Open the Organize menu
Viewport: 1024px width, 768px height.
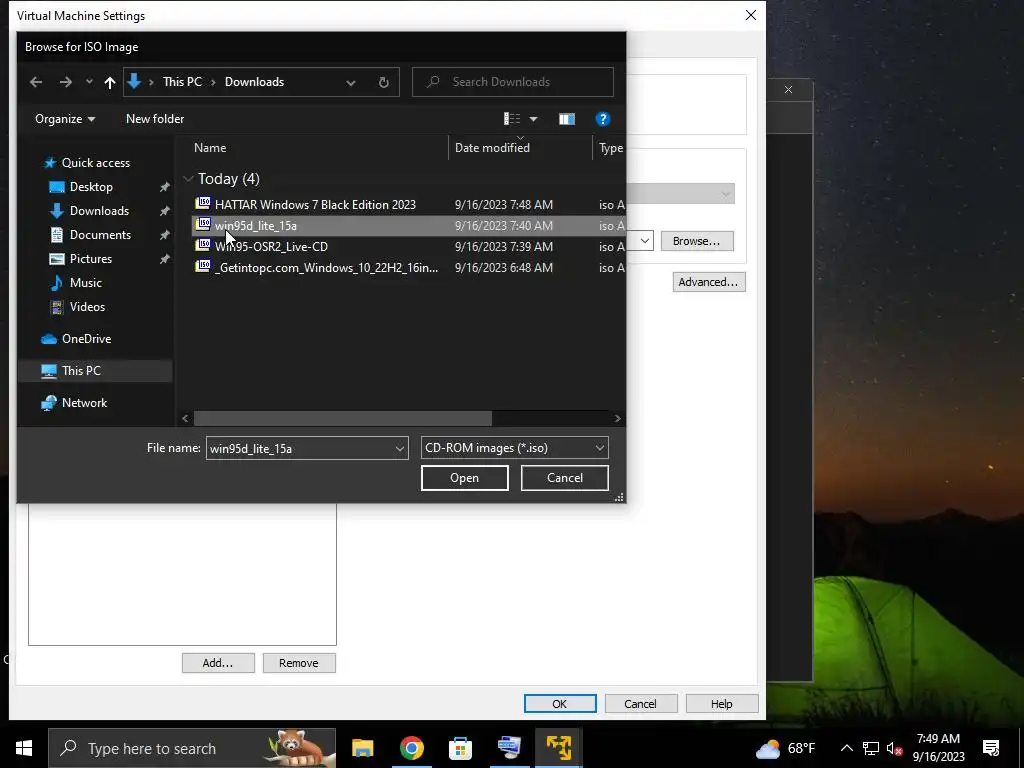(x=65, y=119)
